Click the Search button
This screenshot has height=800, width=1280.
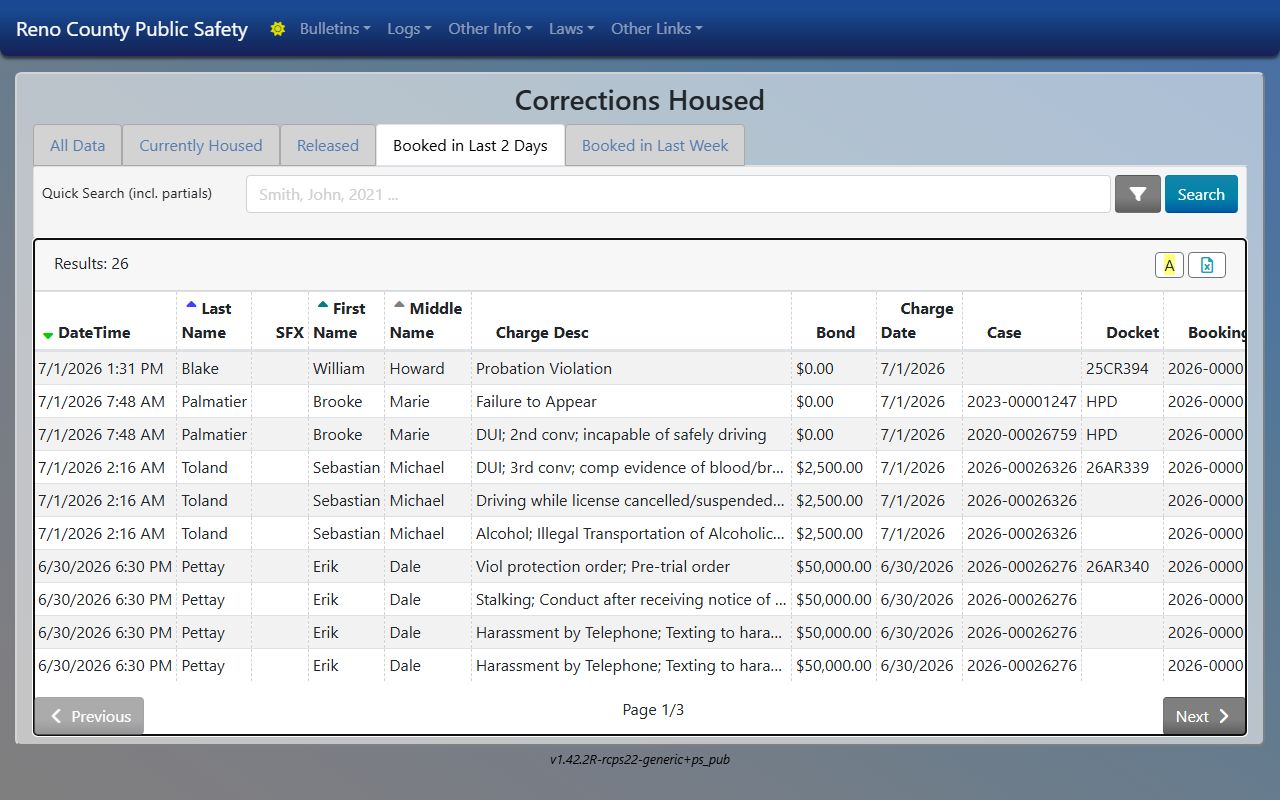point(1201,194)
